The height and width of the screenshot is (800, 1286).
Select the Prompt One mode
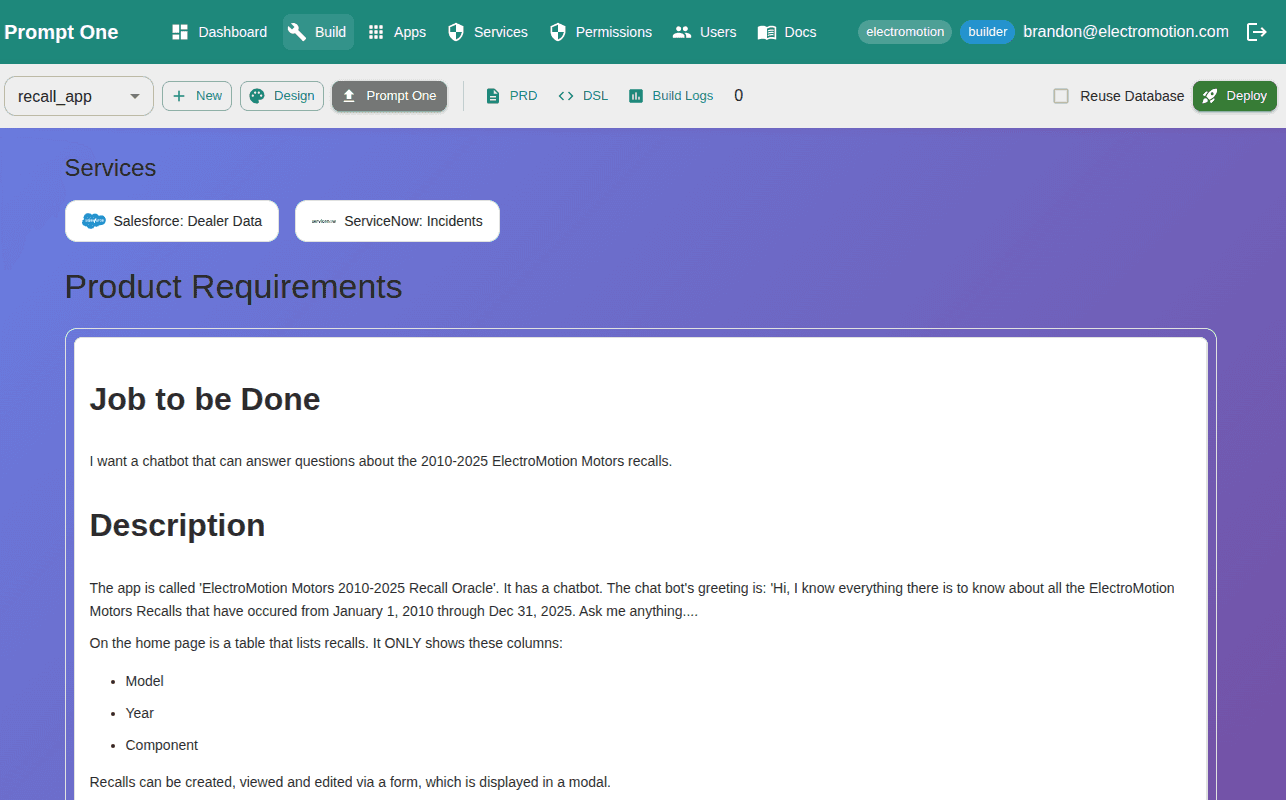tap(389, 95)
